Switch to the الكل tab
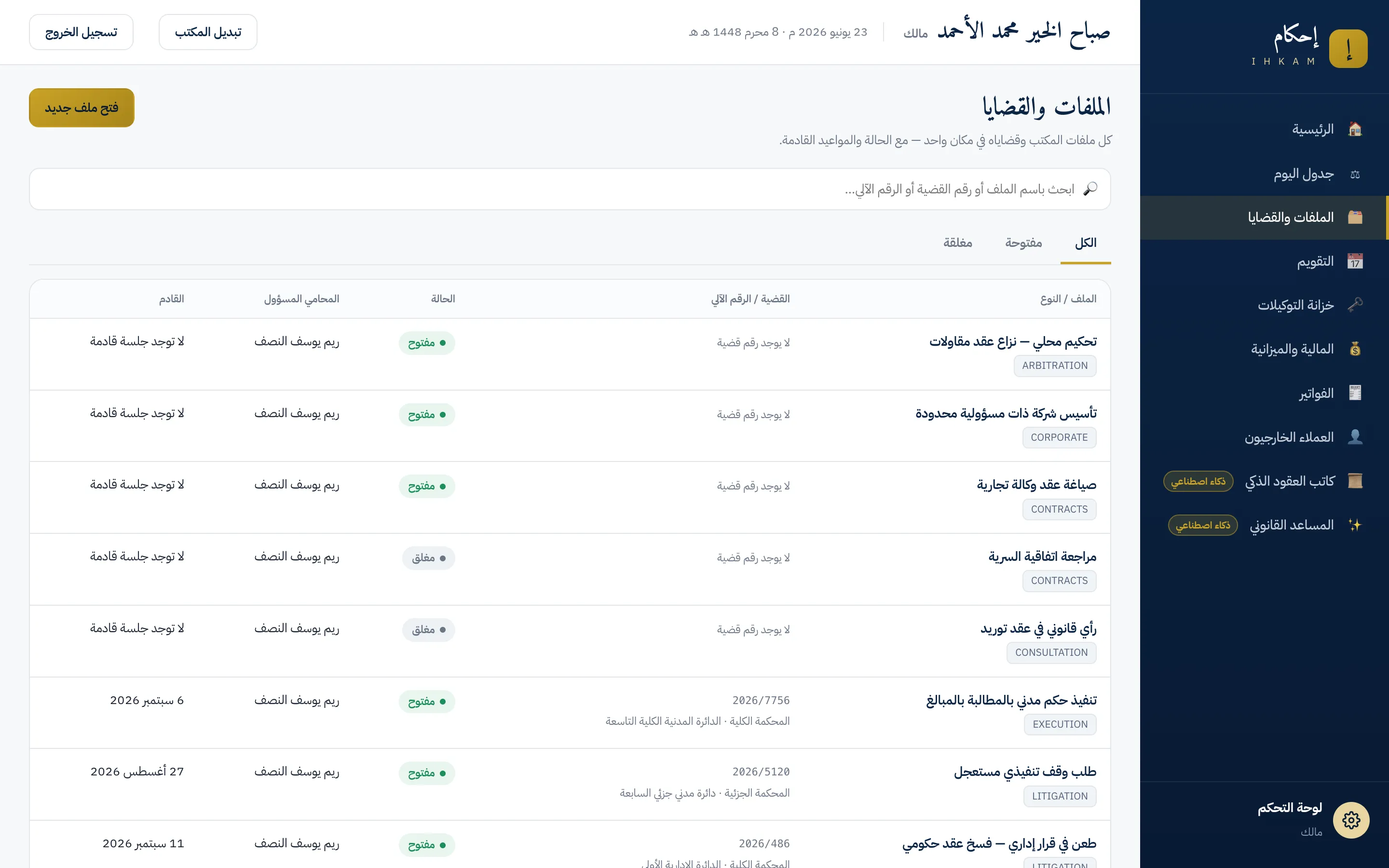This screenshot has width=1389, height=868. coord(1085,244)
